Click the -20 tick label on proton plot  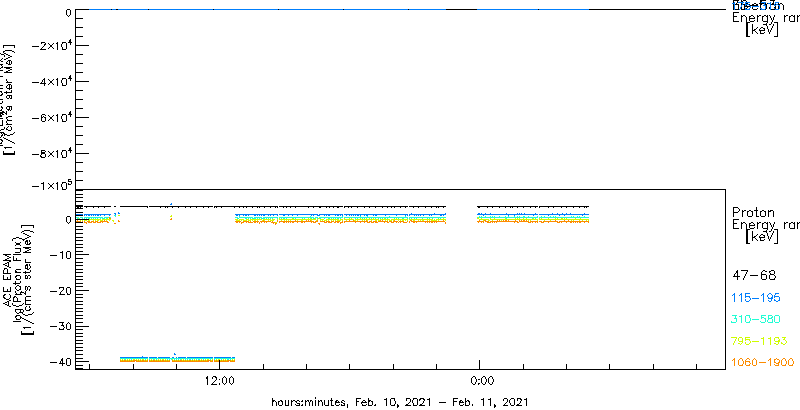pos(61,290)
